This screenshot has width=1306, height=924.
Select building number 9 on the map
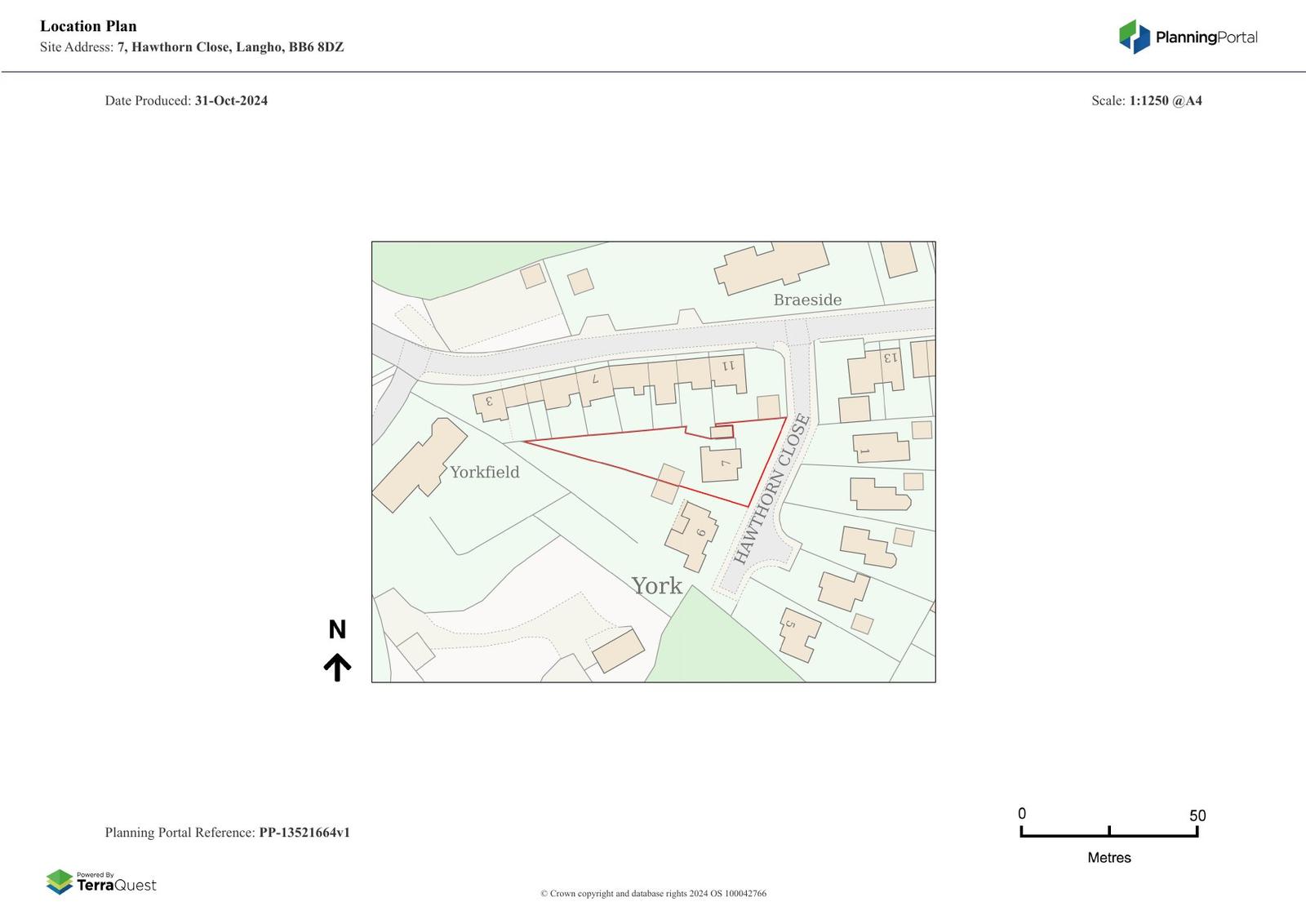click(693, 536)
